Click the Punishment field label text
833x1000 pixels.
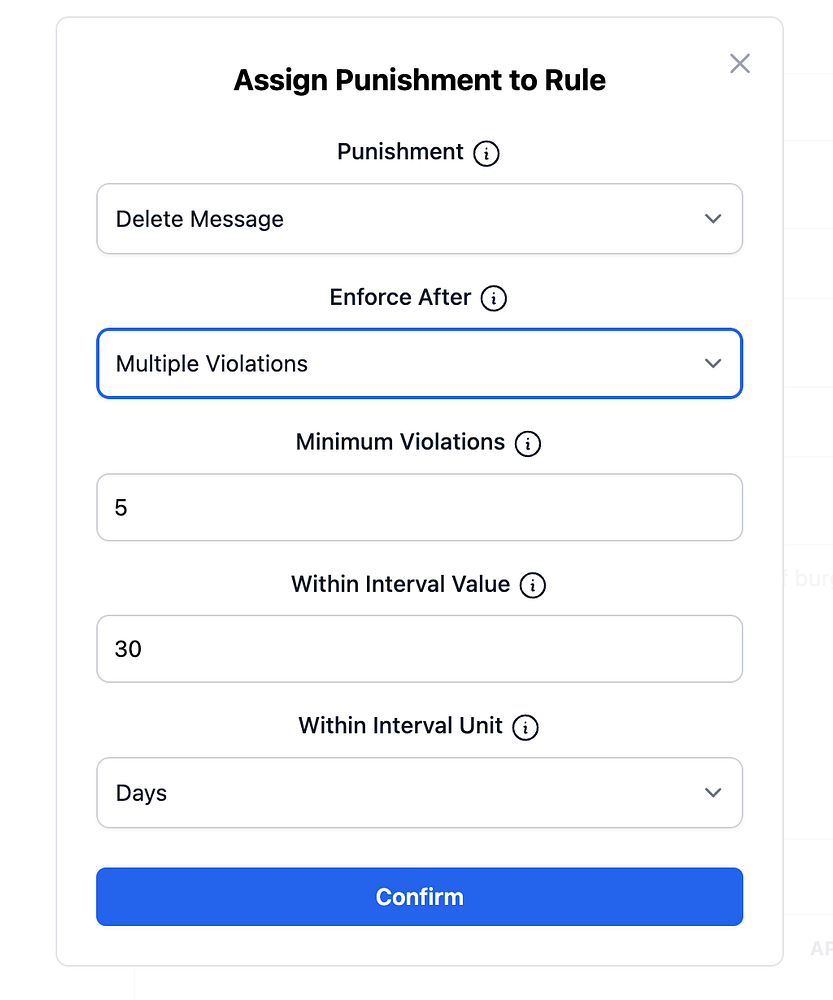pos(400,152)
